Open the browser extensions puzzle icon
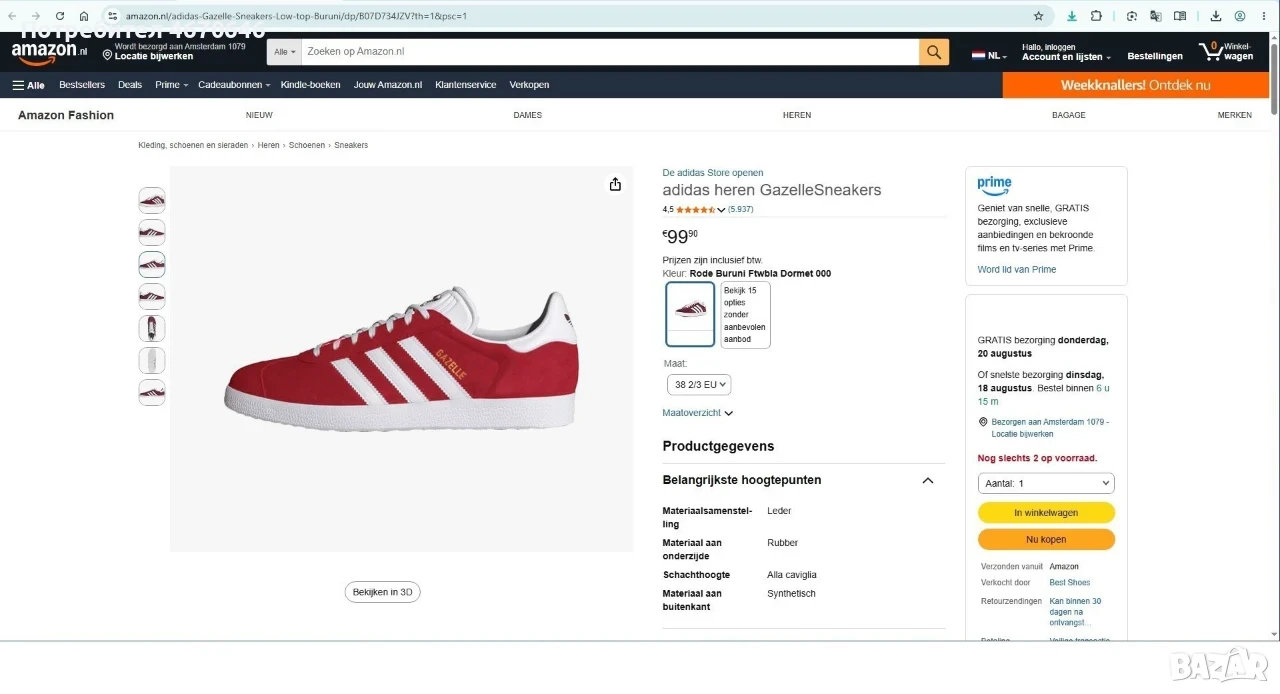This screenshot has height=694, width=1280. [x=1096, y=16]
